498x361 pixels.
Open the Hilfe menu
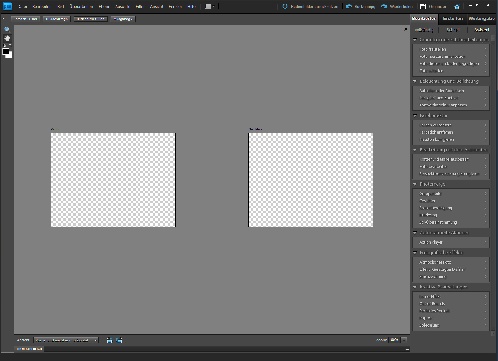(x=191, y=6)
